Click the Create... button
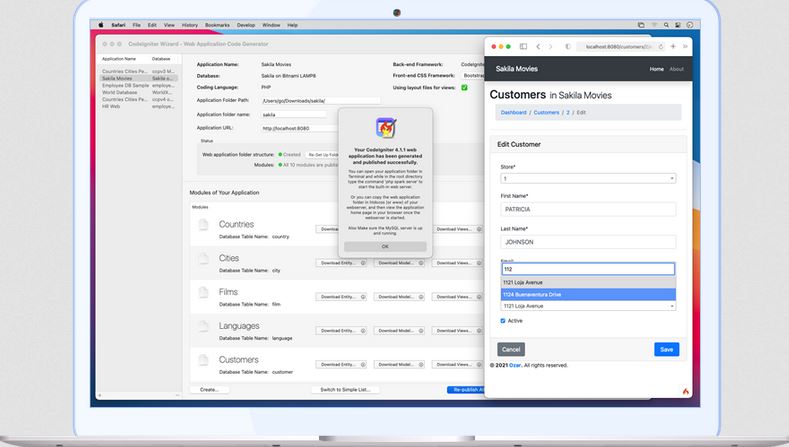Viewport: 789px width, 447px height. tap(209, 390)
